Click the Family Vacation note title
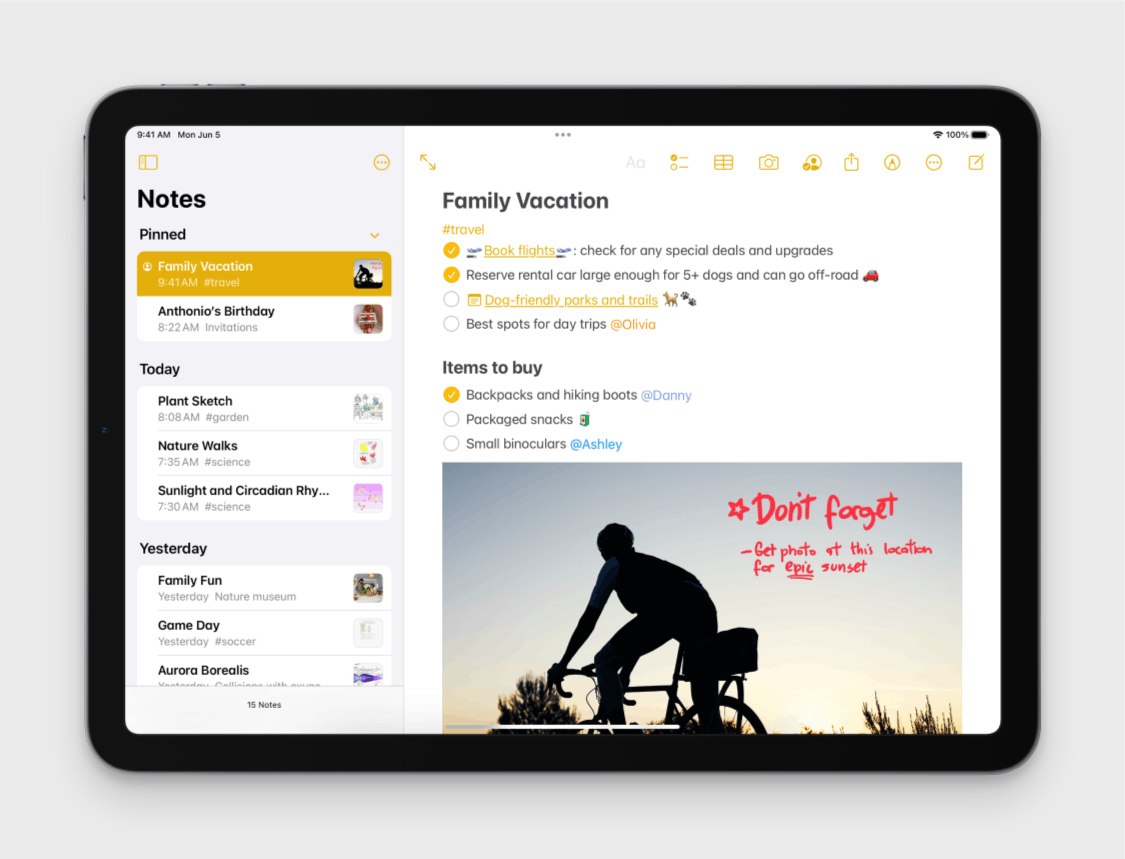 [x=525, y=201]
